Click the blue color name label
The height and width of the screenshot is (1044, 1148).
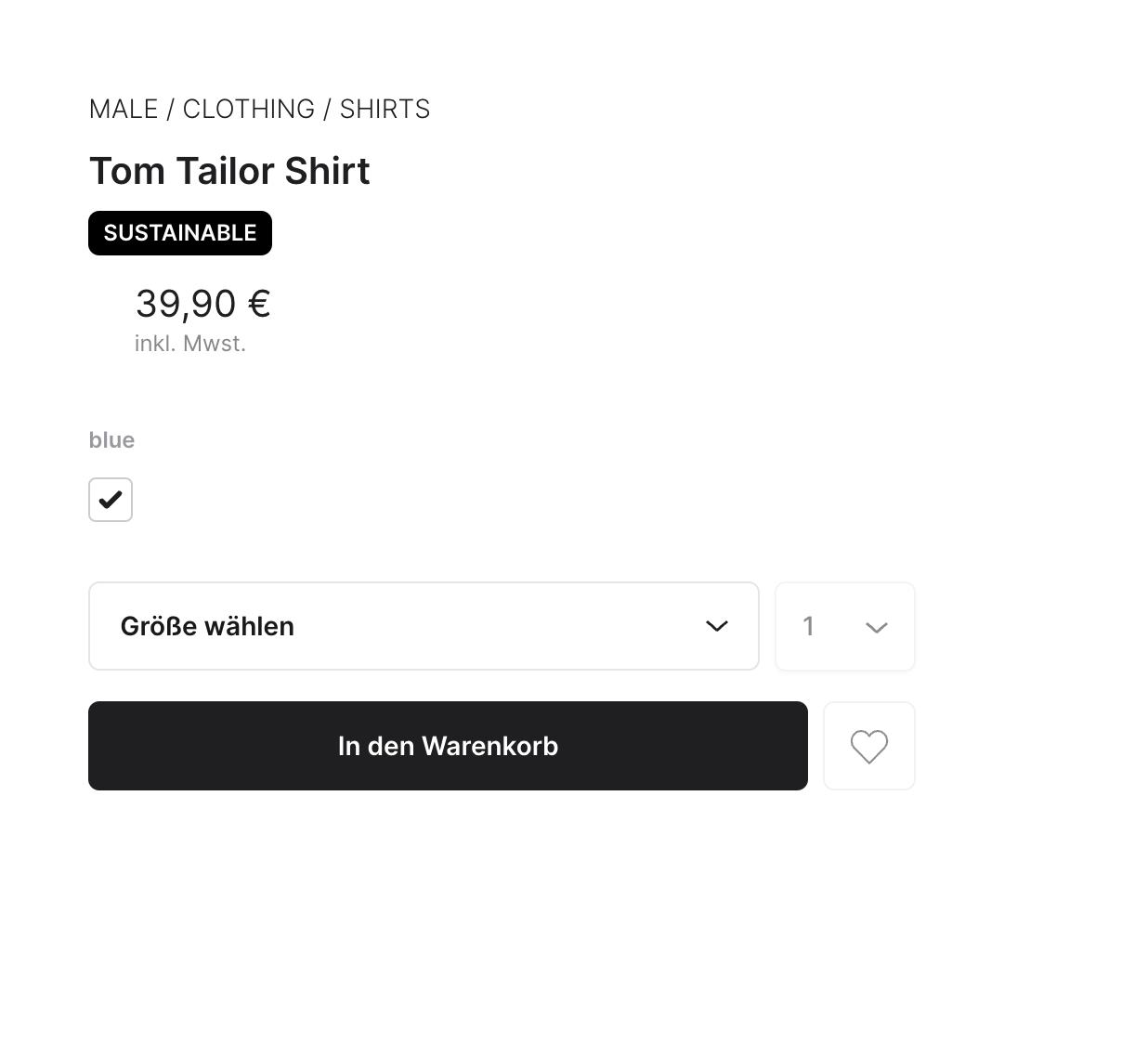(111, 440)
